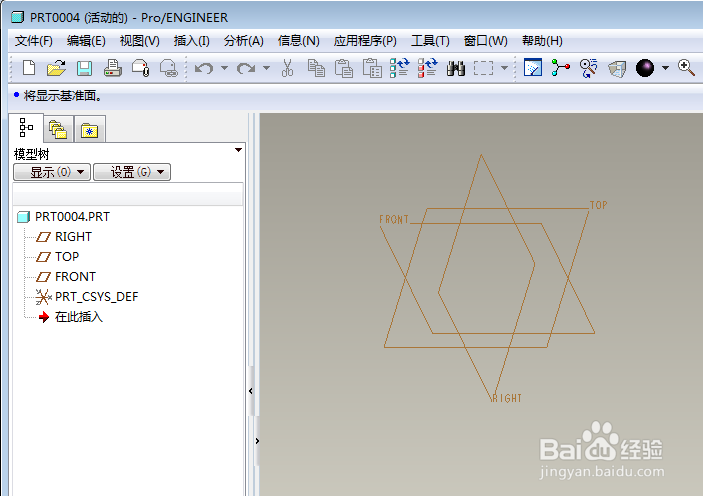Redo the last undone action
Viewport: 703px width, 496px height.
(246, 68)
